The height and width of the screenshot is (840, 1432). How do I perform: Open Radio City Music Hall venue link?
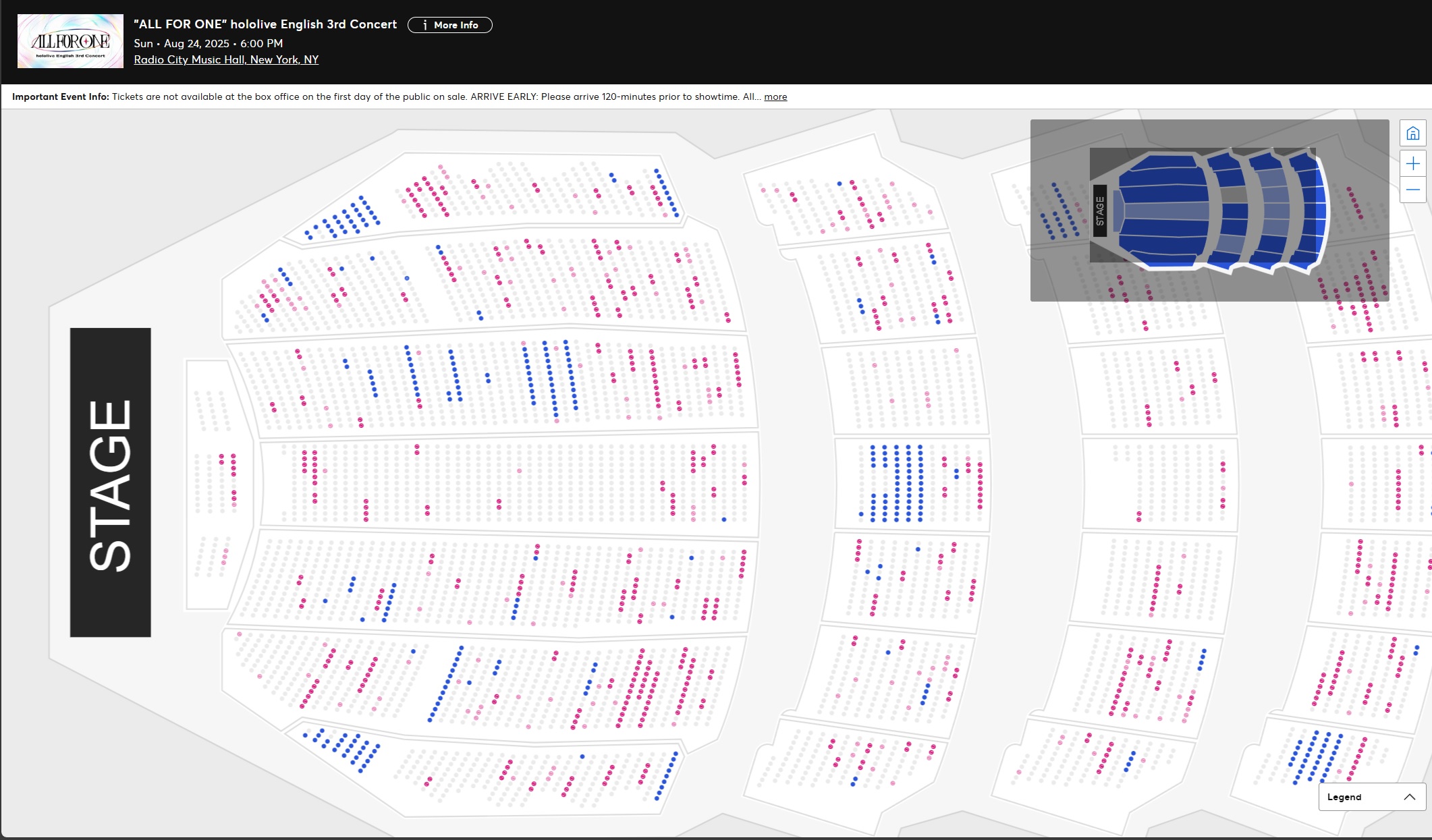click(226, 59)
